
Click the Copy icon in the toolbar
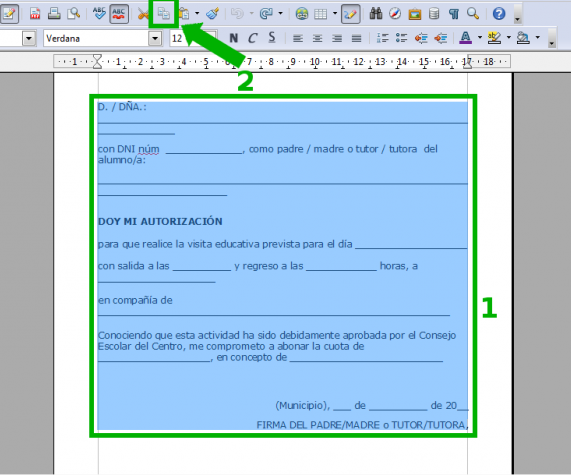coord(164,14)
